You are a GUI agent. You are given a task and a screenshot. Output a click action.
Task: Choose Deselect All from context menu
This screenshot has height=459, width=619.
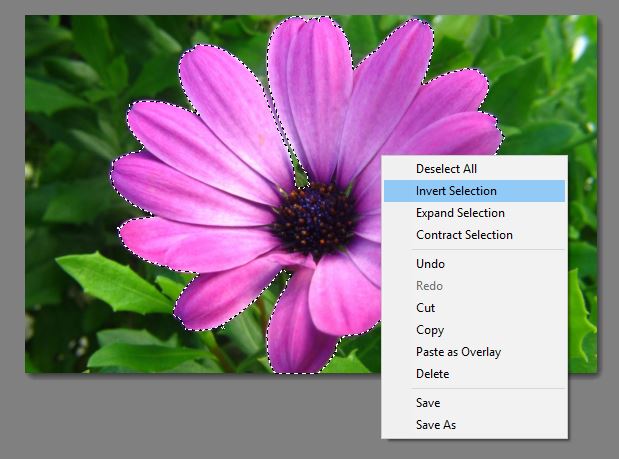coord(474,169)
